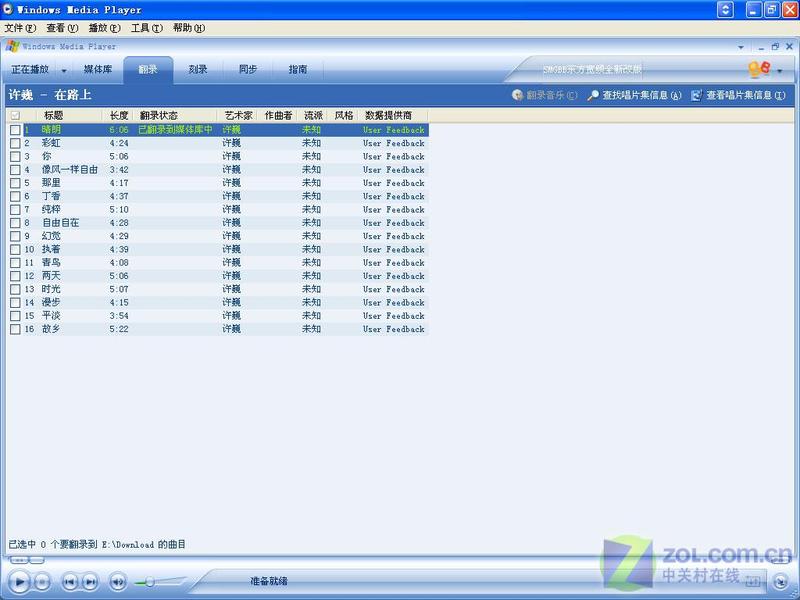Click the E:\Download rip destination status text
The width and height of the screenshot is (800, 600).
(97, 544)
